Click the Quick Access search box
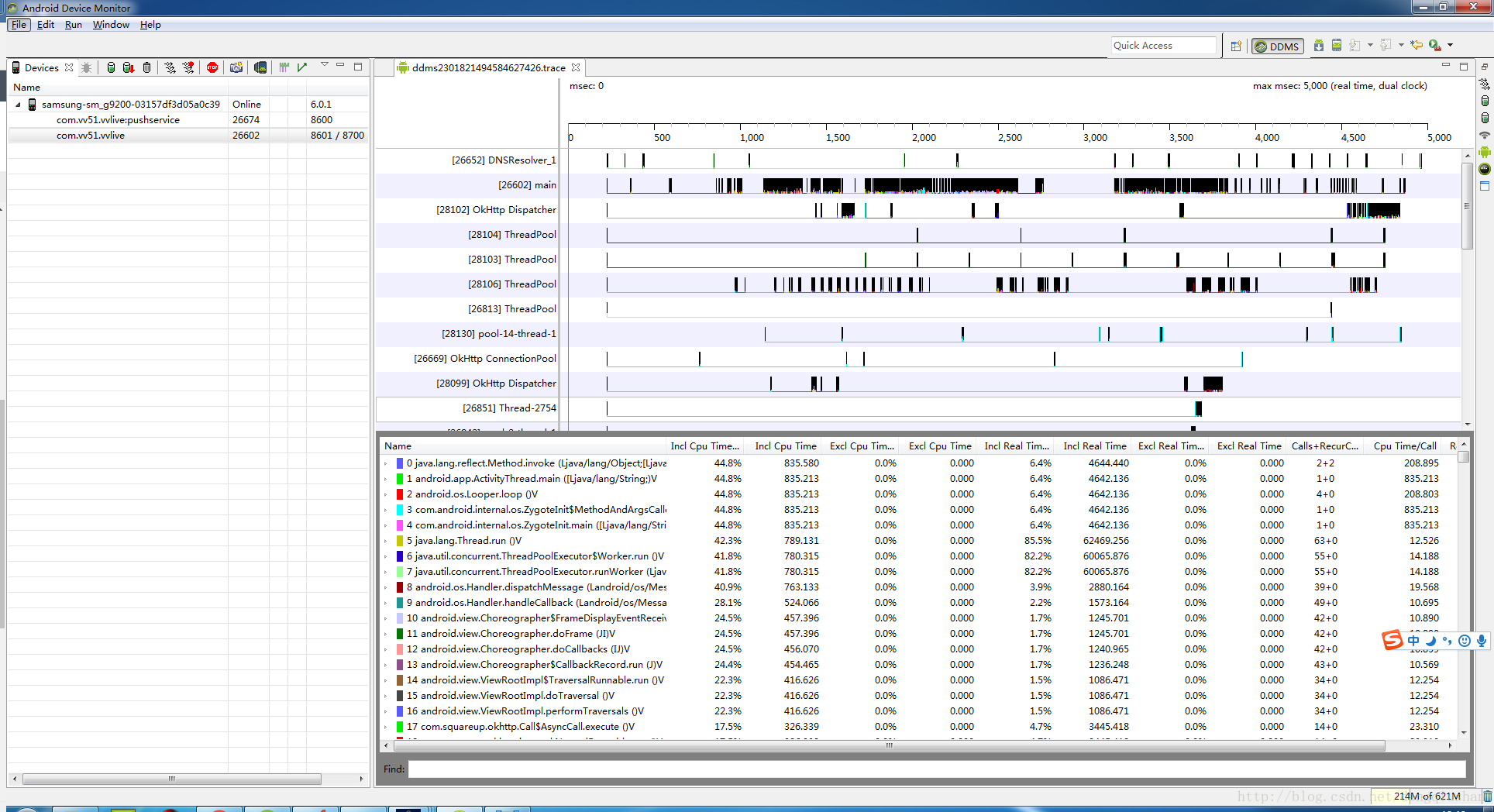Screen dimensions: 1494x812 pos(1163,46)
